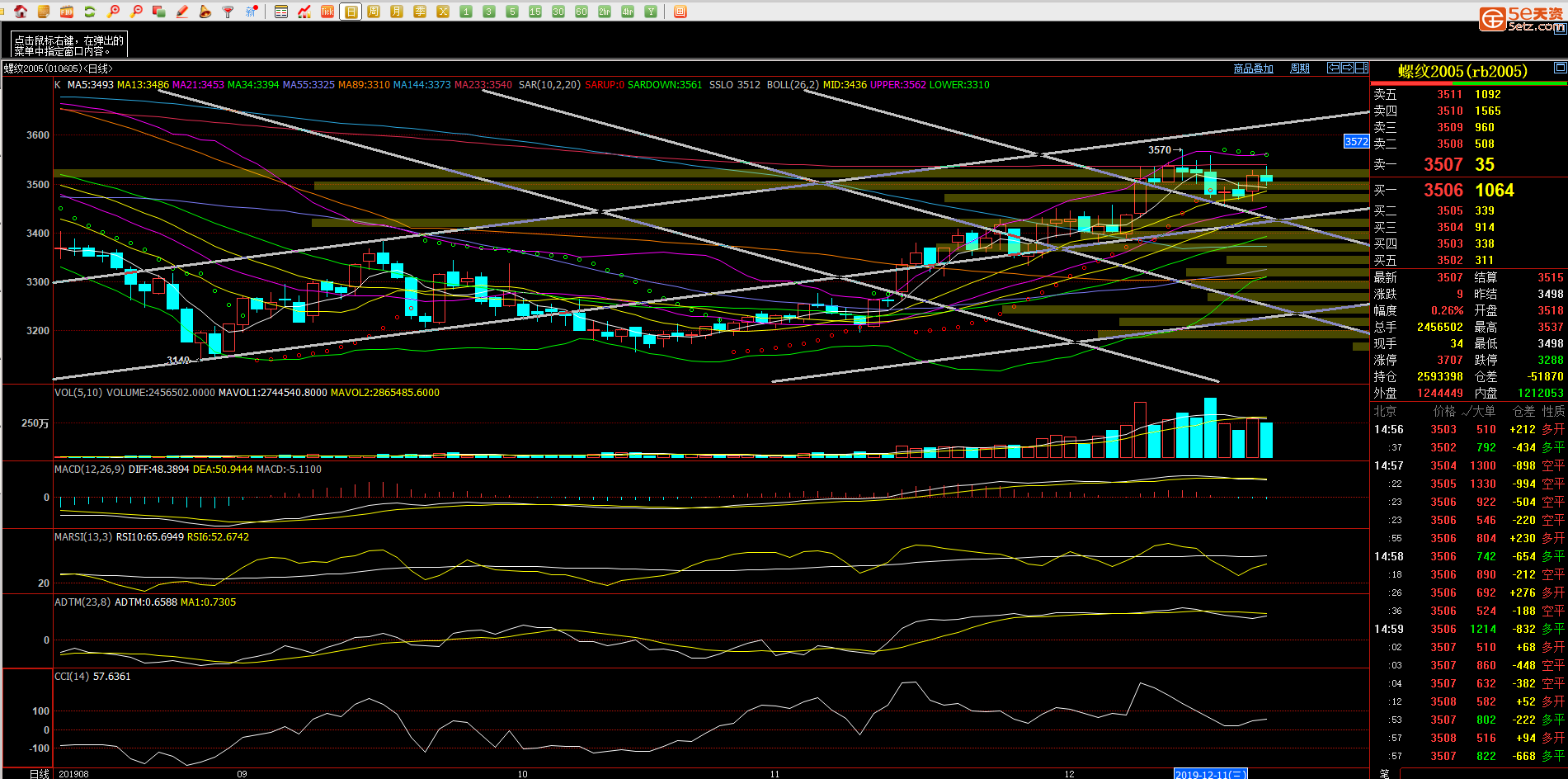Select the 2hr period button
The height and width of the screenshot is (779, 1568).
[605, 12]
